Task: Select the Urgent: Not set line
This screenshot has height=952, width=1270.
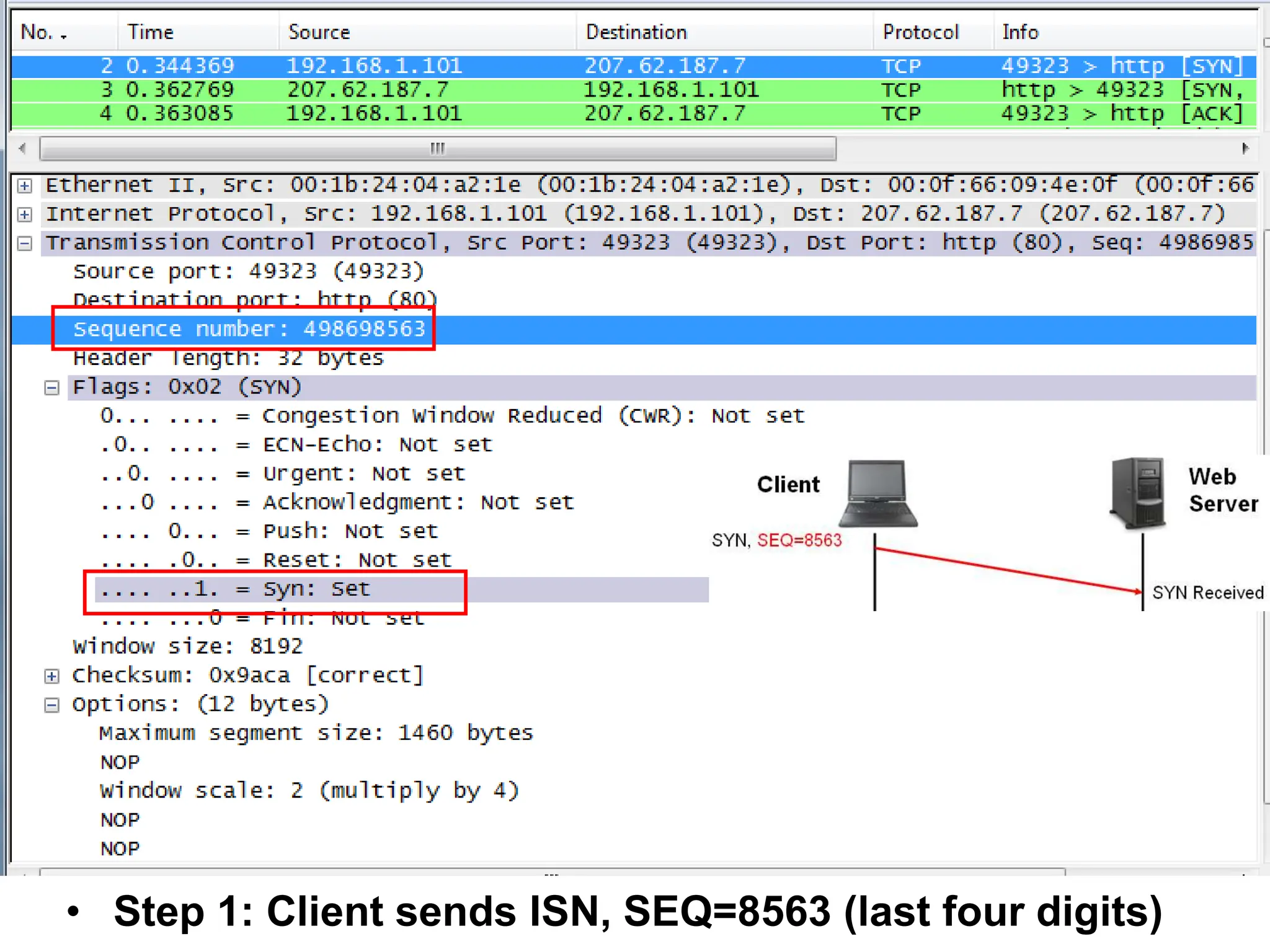Action: [283, 474]
